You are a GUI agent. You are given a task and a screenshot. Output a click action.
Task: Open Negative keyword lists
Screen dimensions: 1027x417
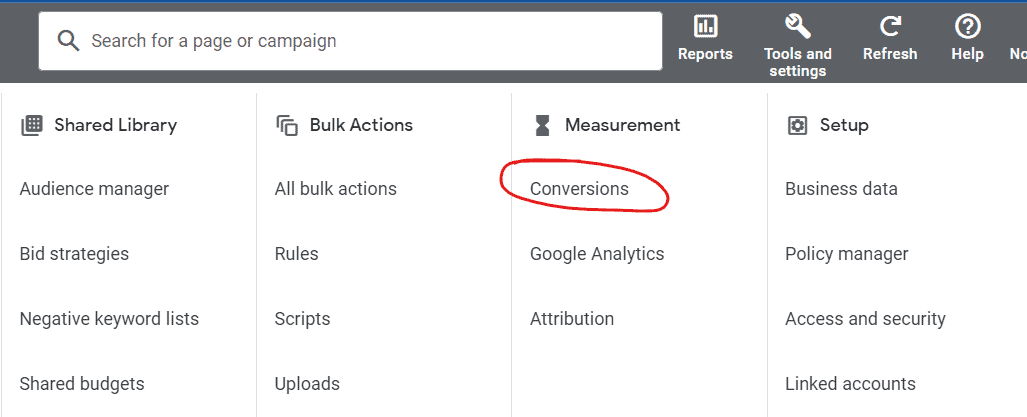tap(109, 319)
